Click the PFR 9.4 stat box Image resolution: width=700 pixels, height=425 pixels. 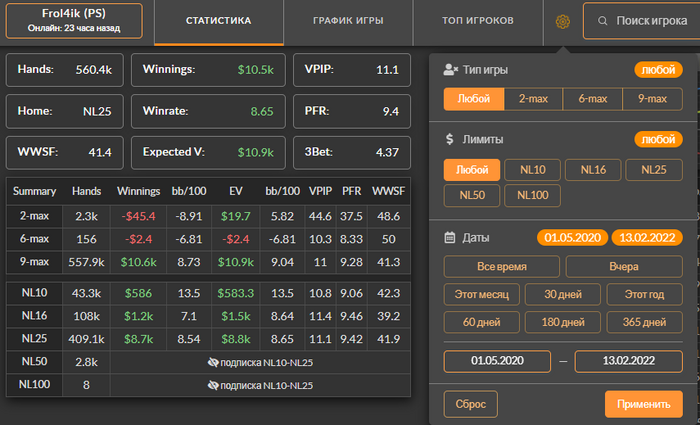point(352,111)
